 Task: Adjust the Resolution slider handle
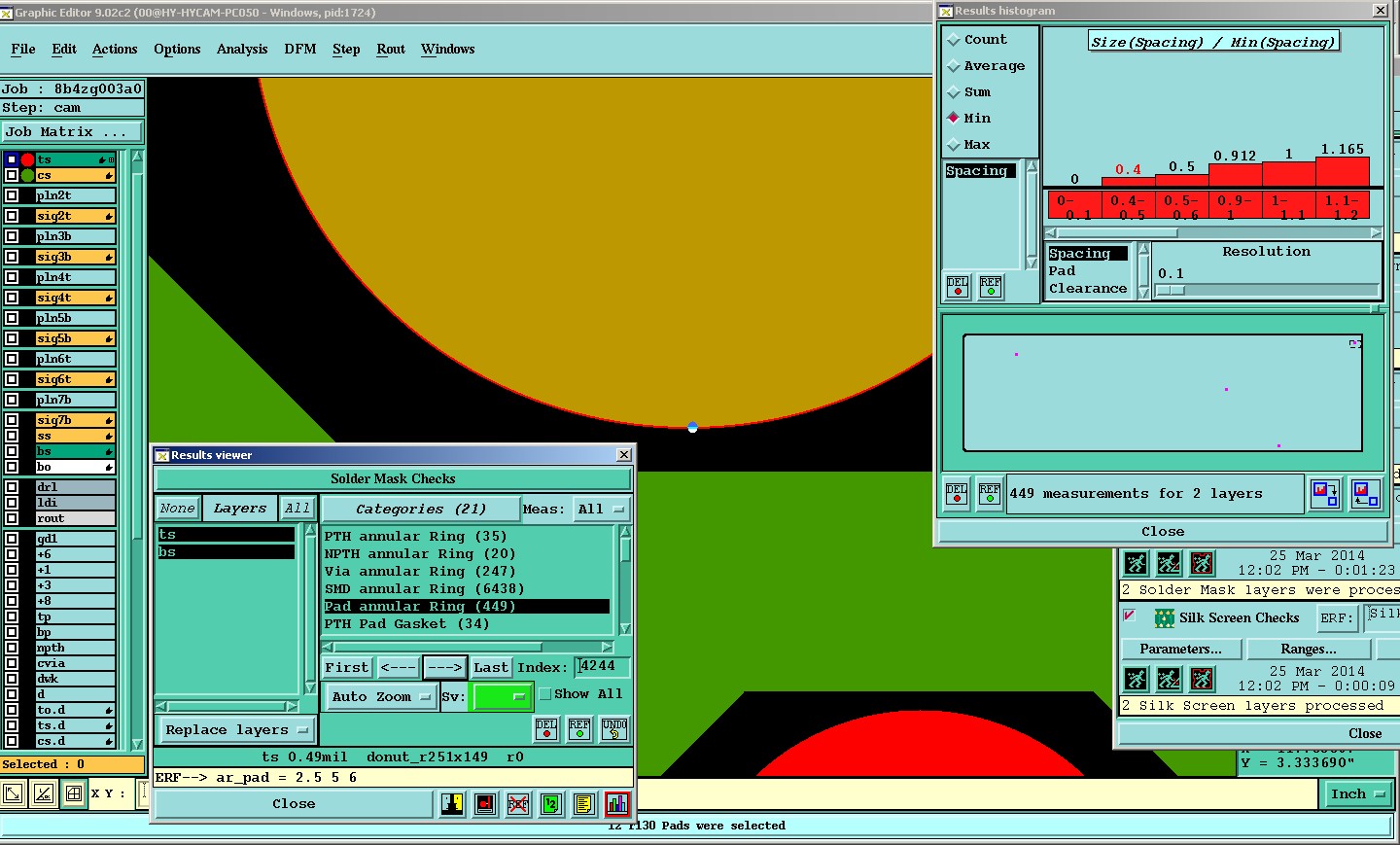click(1171, 290)
